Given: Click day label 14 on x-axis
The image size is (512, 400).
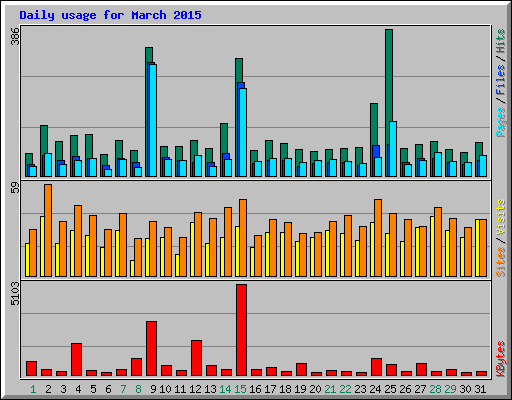Looking at the screenshot, I should (225, 389).
